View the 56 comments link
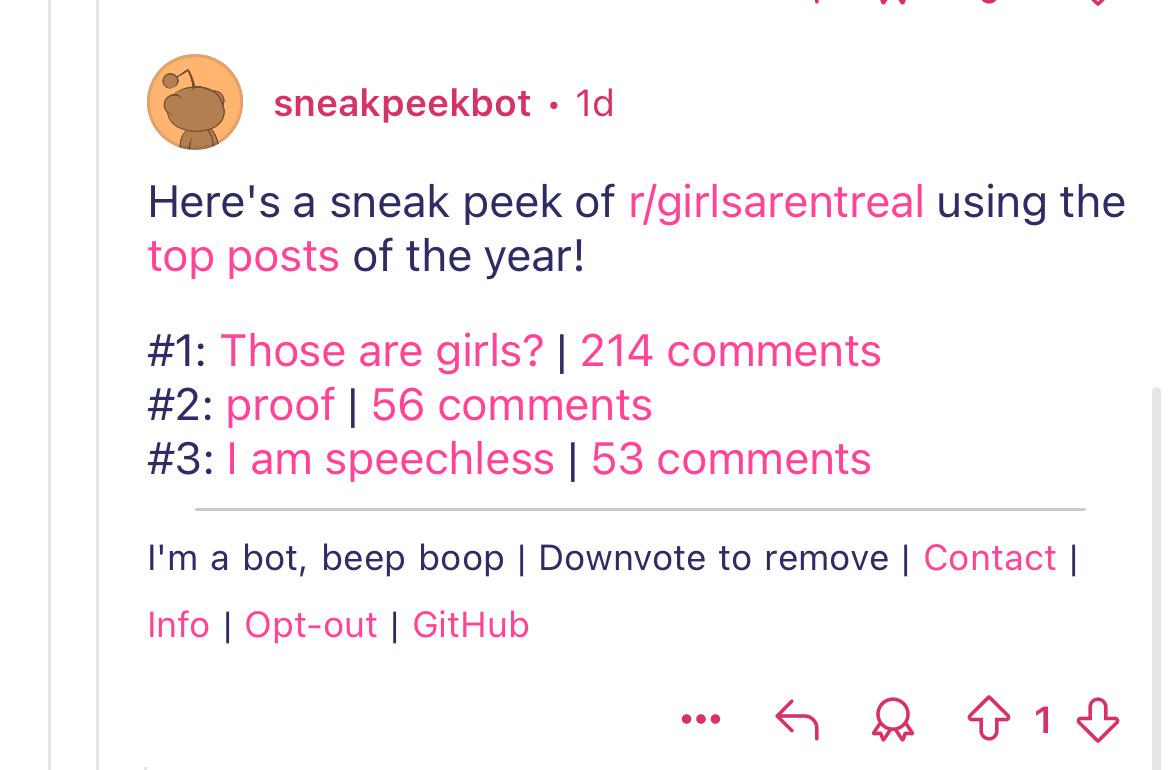 click(512, 405)
